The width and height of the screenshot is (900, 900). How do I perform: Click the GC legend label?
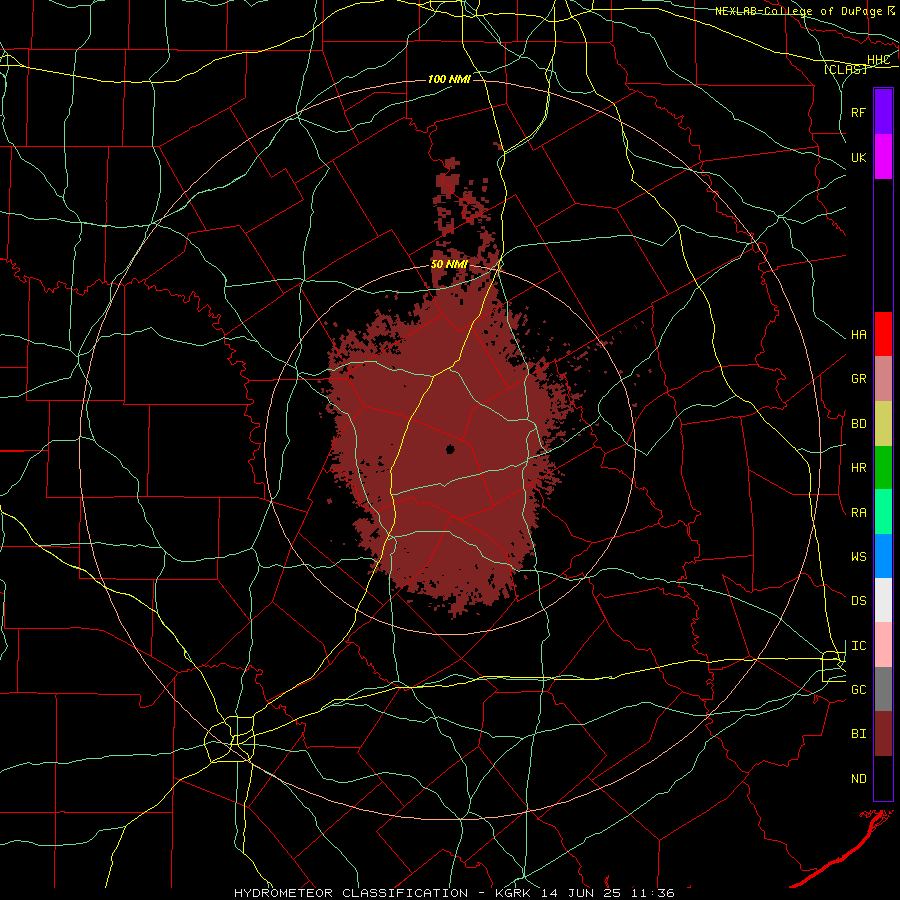[x=859, y=689]
